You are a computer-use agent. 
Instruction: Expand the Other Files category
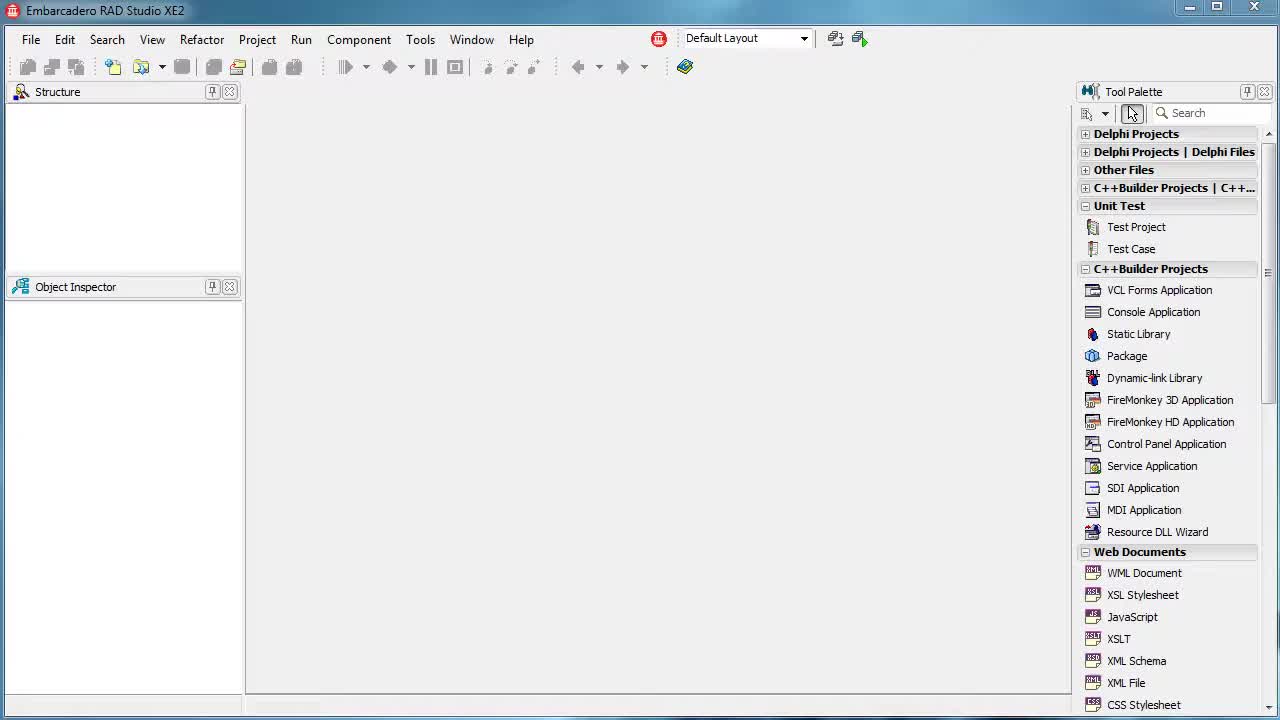tap(1085, 170)
